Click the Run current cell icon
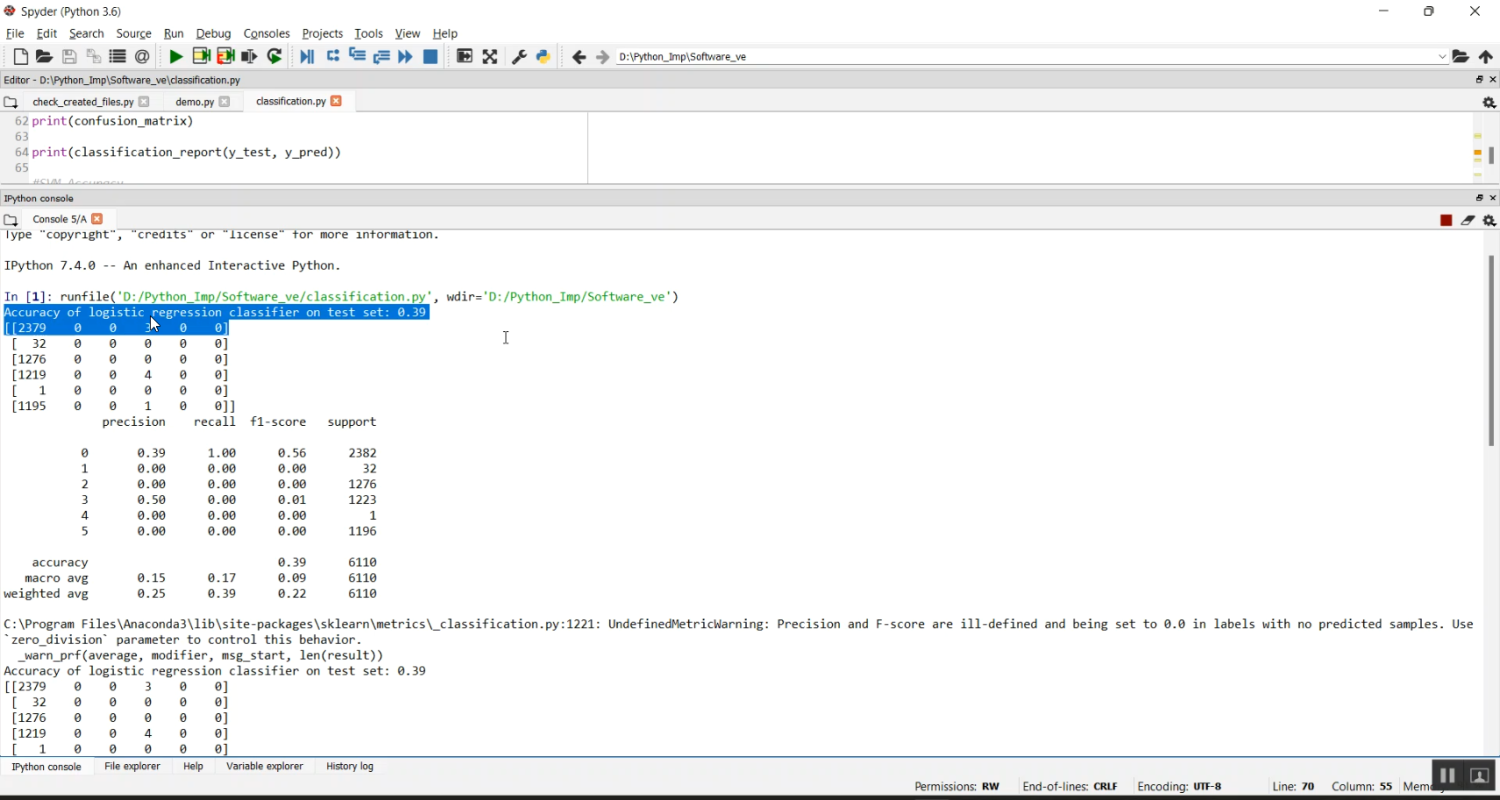The image size is (1500, 800). pos(201,57)
